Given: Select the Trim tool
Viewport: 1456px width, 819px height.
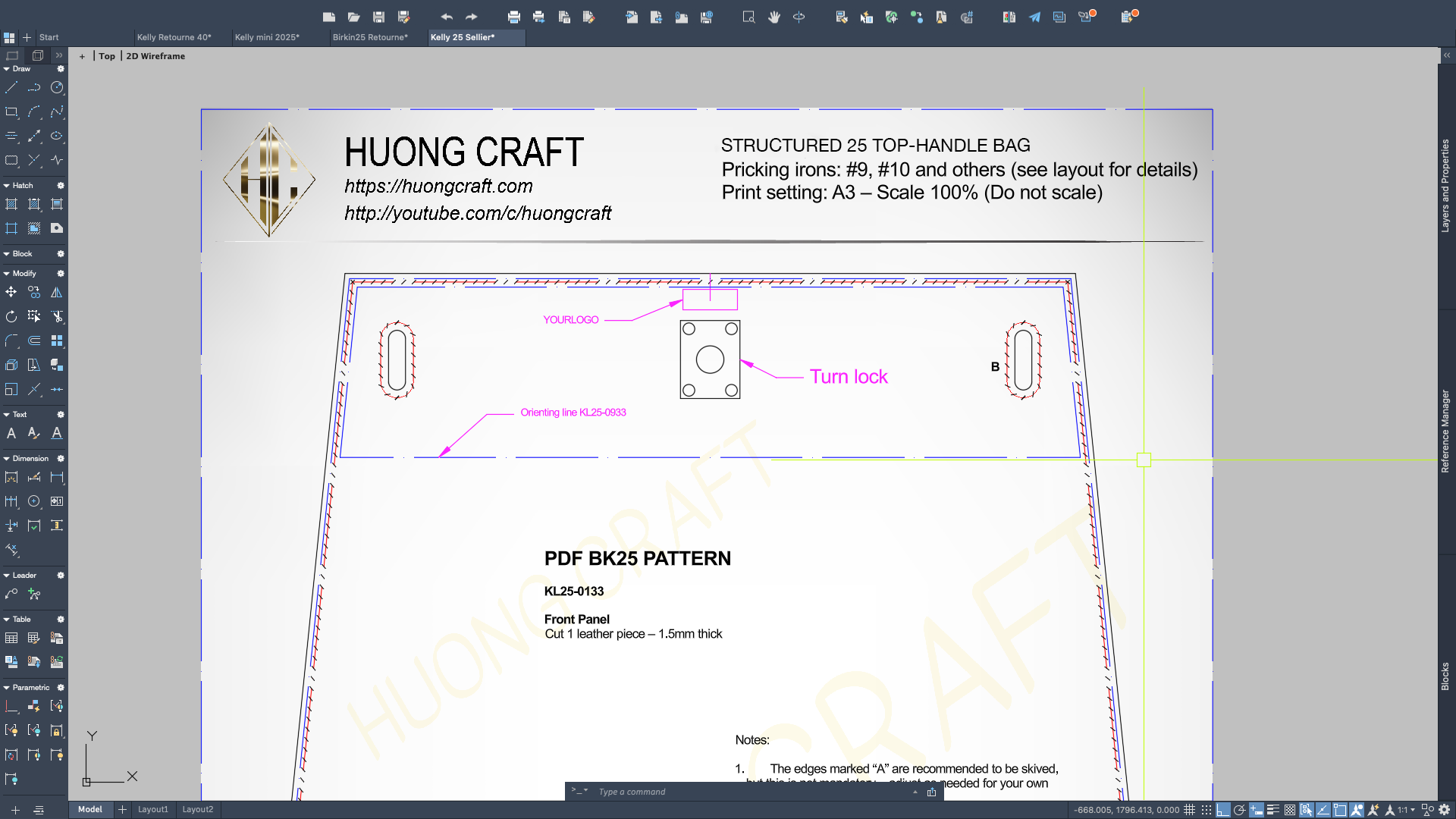Looking at the screenshot, I should point(57,316).
